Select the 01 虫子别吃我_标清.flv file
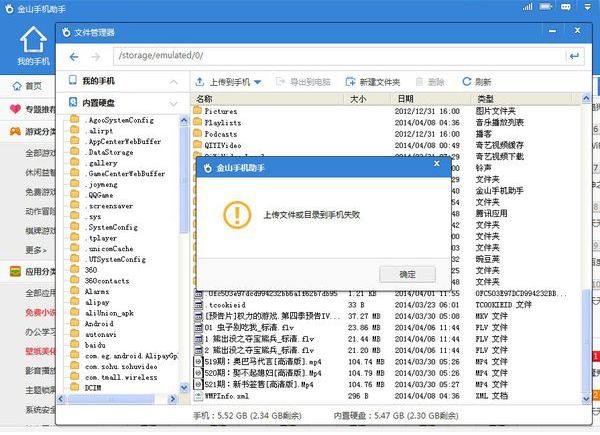Viewport: 600px width, 435px height. point(386,327)
